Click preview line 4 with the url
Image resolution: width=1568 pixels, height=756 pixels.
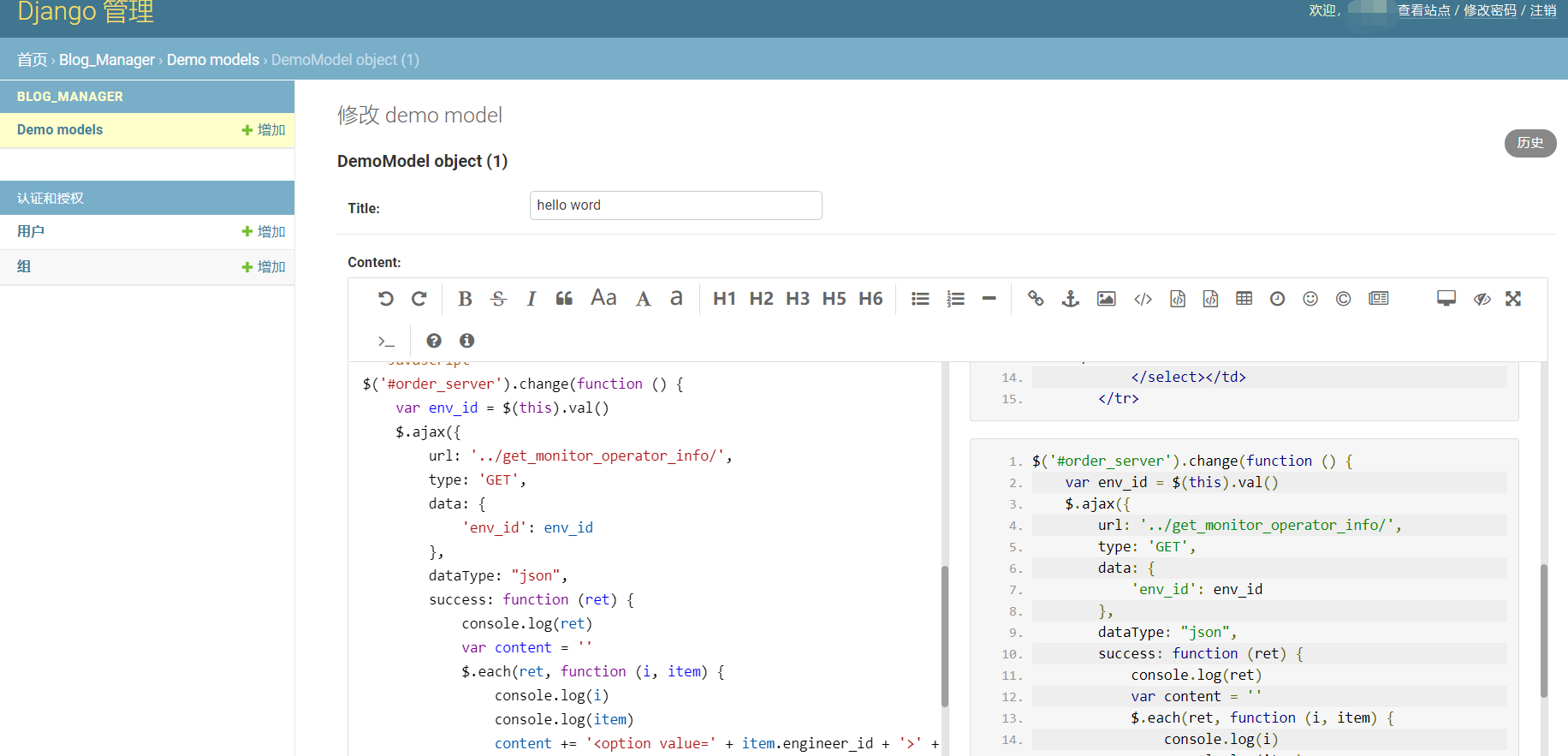pos(1250,526)
